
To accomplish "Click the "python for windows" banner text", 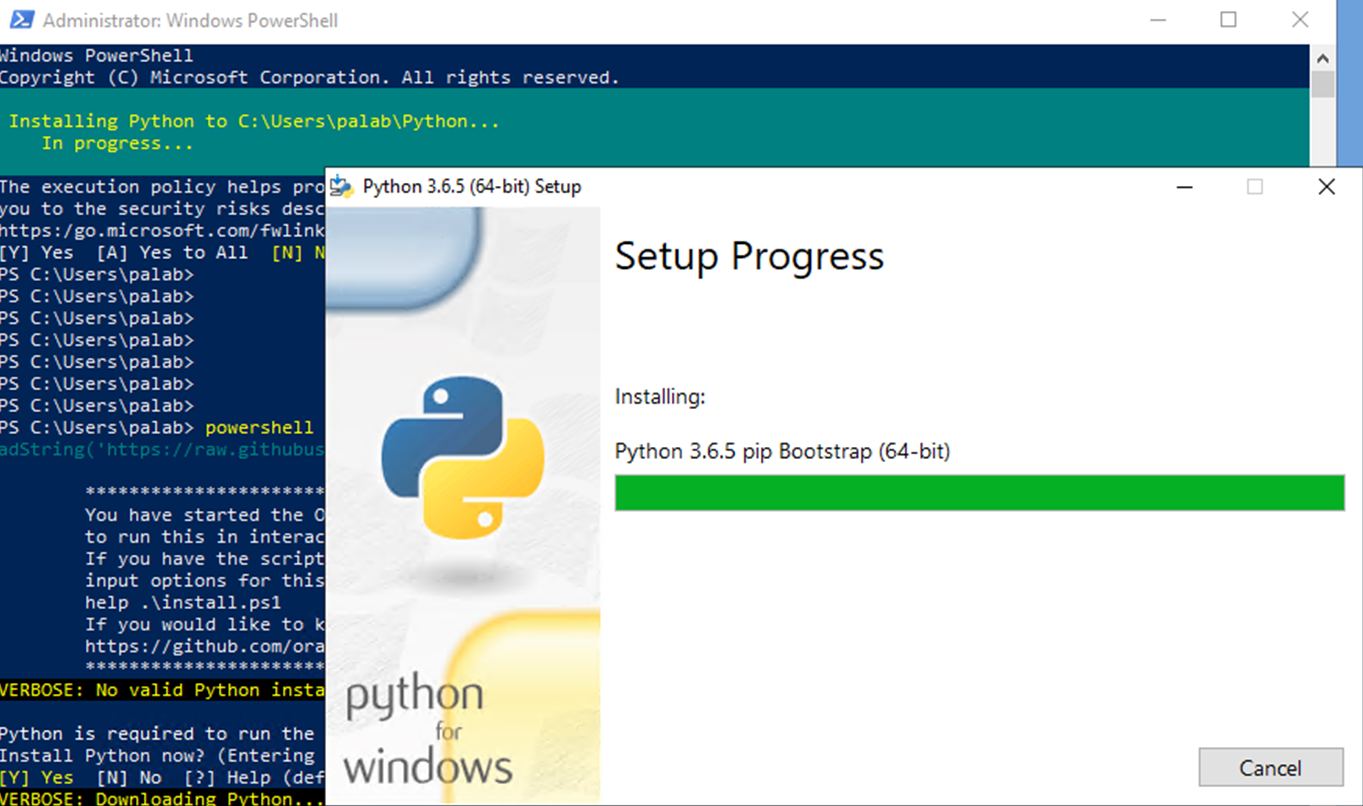I will pyautogui.click(x=429, y=731).
